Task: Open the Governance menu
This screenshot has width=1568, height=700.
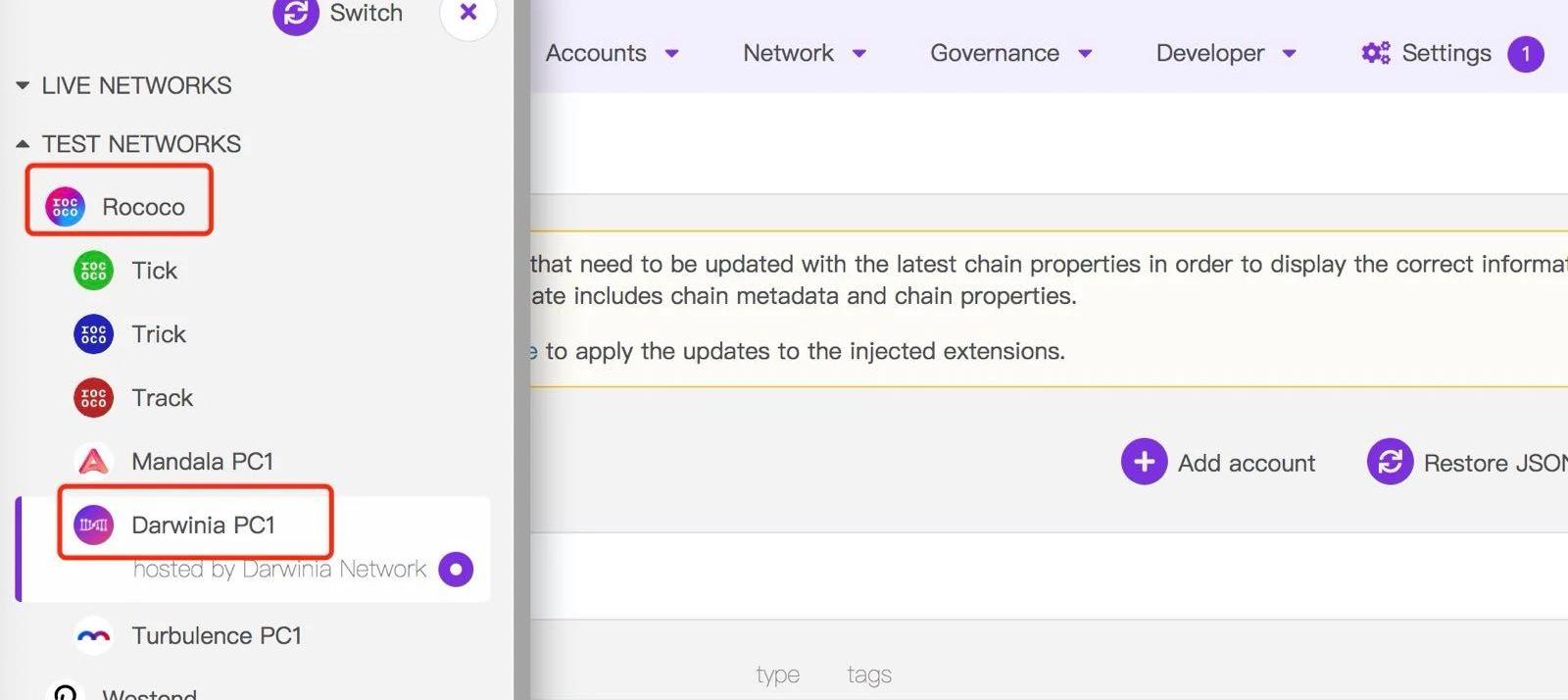Action: pos(1009,53)
